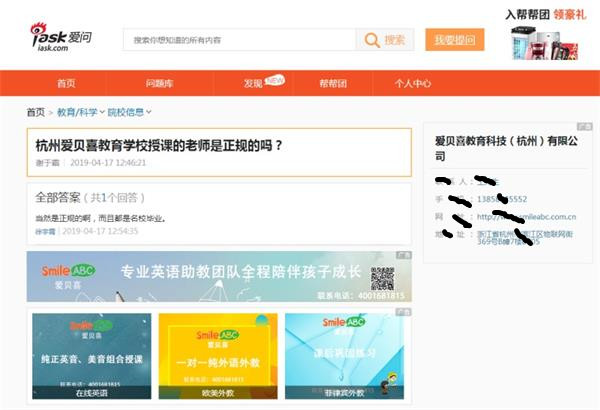Image resolution: width=600 pixels, height=410 pixels.
Task: Click the 全部答案 heading
Action: 58,198
